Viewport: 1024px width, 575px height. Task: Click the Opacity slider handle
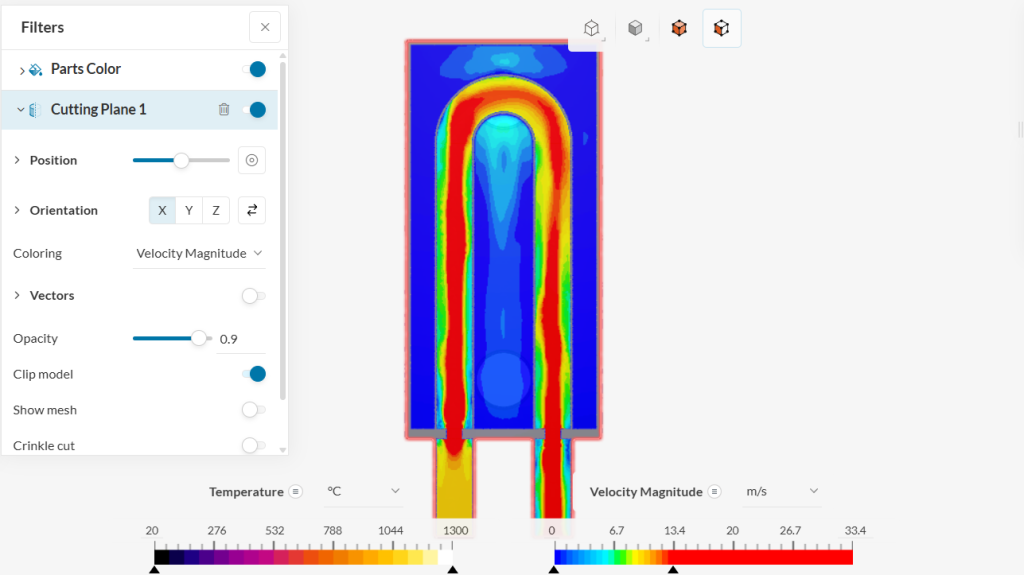[x=199, y=339]
